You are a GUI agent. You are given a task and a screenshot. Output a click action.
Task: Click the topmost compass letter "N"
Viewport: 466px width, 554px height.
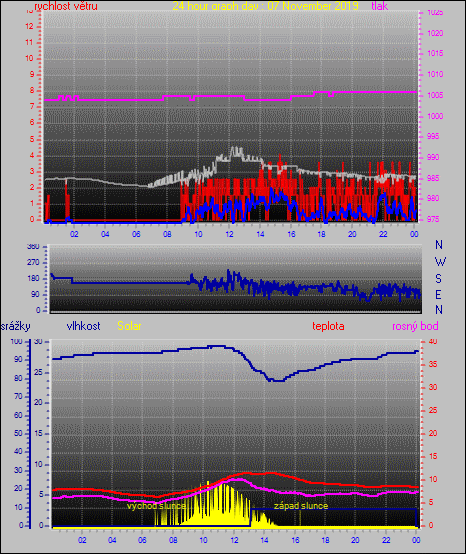(439, 244)
